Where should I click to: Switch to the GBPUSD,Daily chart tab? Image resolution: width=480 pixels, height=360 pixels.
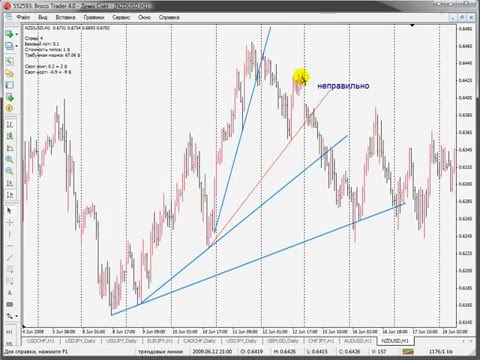pos(283,341)
